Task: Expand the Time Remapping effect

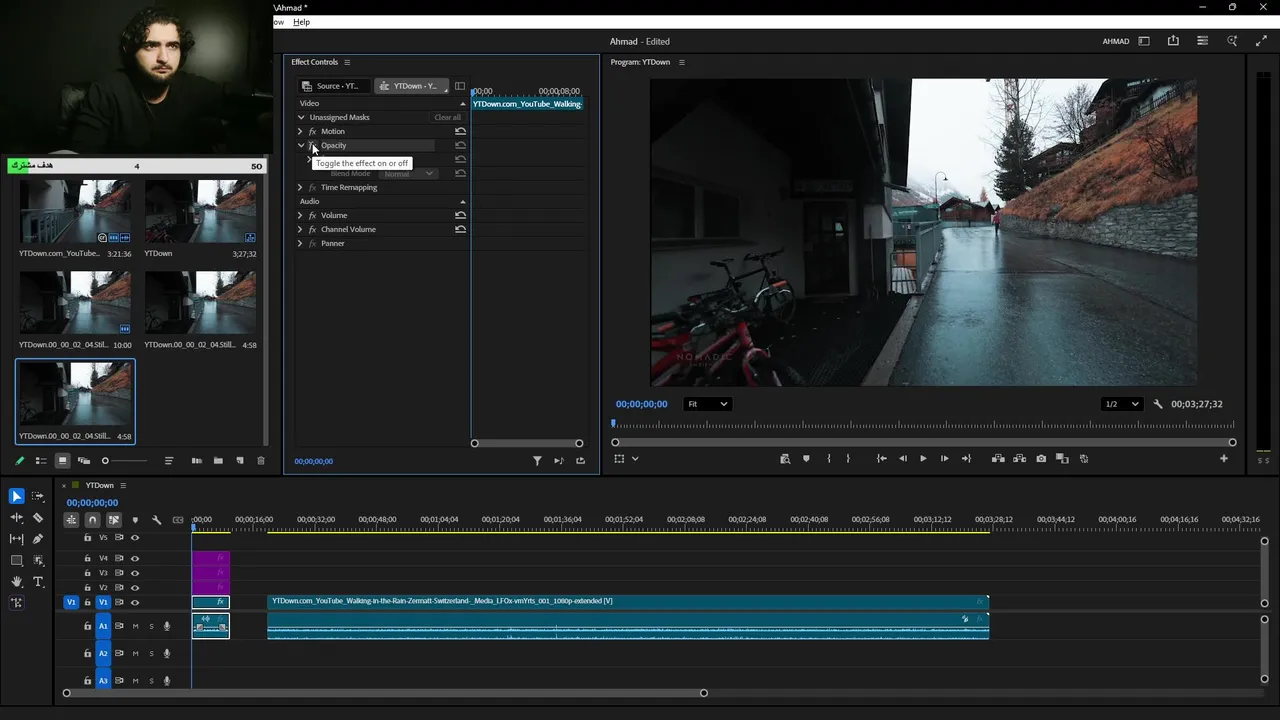Action: (300, 188)
